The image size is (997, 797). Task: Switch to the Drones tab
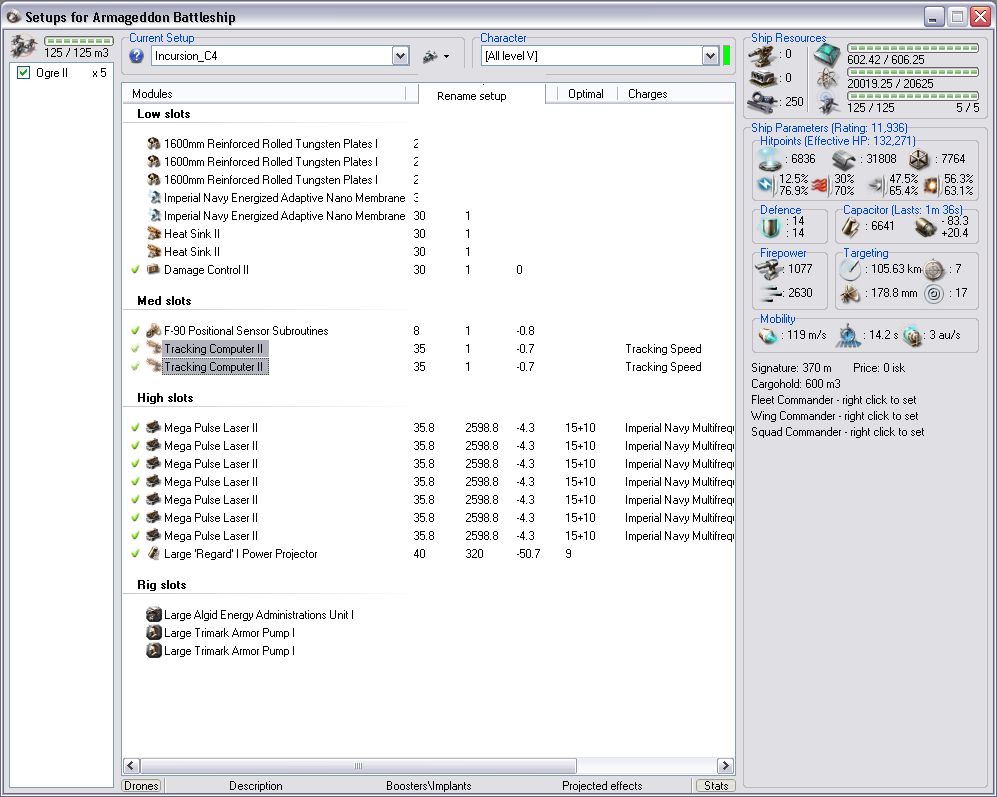(x=141, y=786)
